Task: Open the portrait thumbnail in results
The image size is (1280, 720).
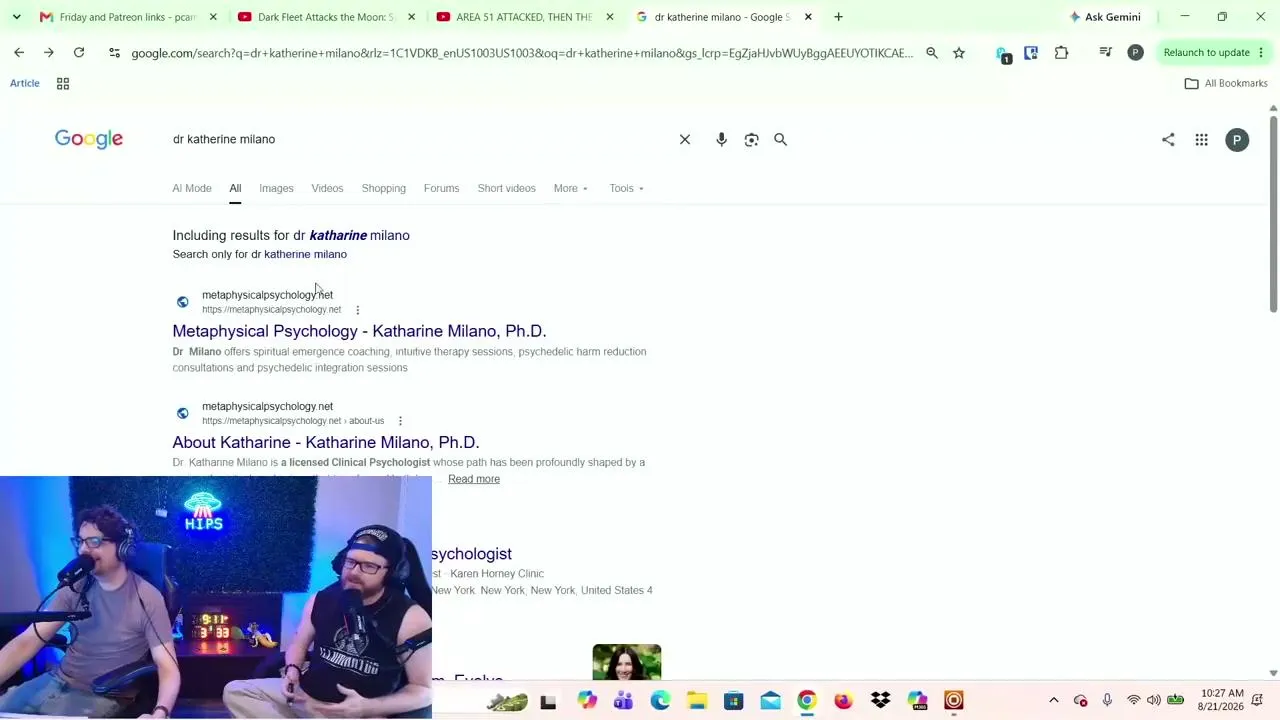Action: [627, 662]
